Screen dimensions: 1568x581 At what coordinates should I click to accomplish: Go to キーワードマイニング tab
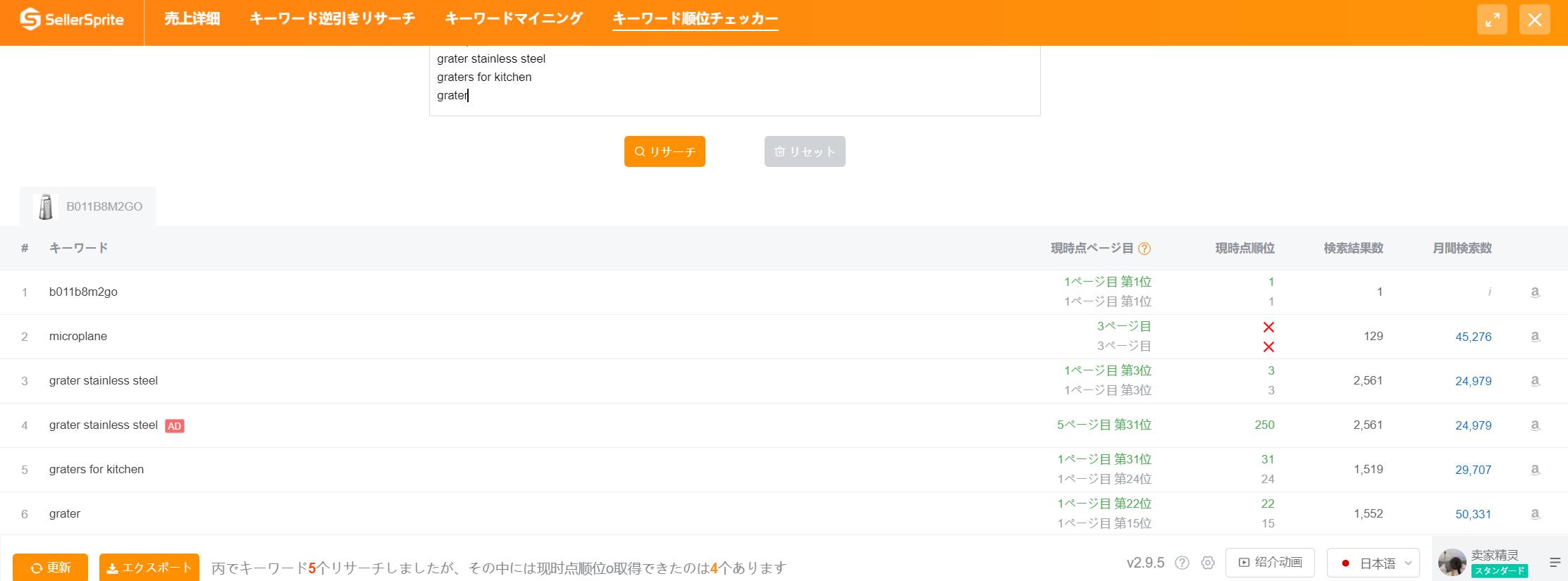(x=514, y=19)
